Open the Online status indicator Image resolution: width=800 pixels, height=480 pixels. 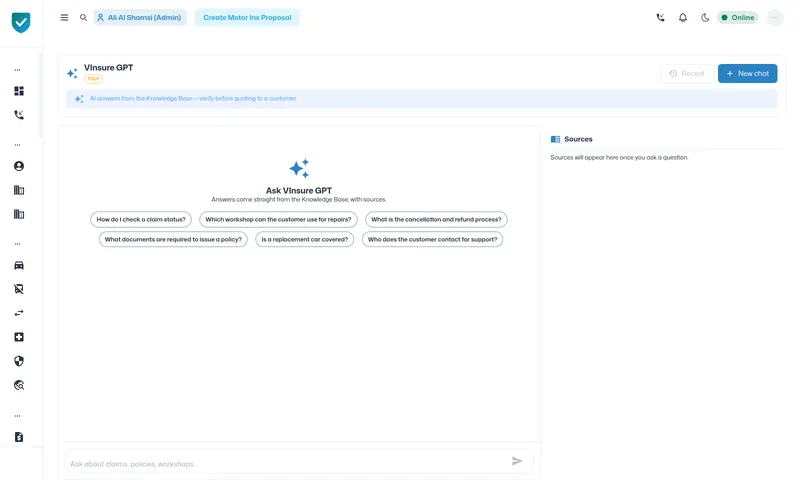[x=738, y=17]
